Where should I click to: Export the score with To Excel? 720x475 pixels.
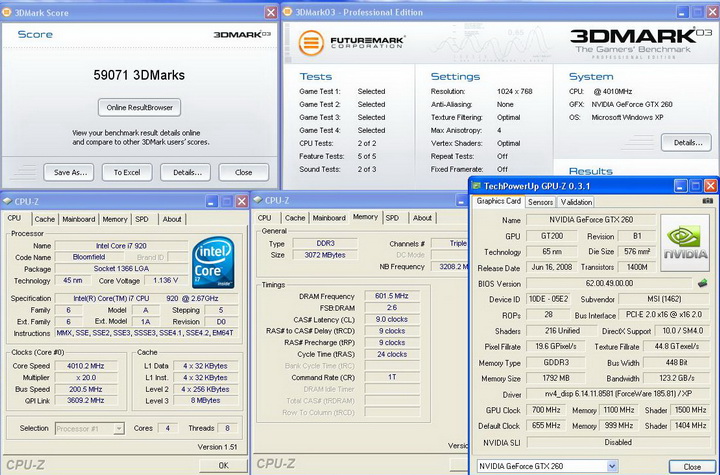(127, 172)
